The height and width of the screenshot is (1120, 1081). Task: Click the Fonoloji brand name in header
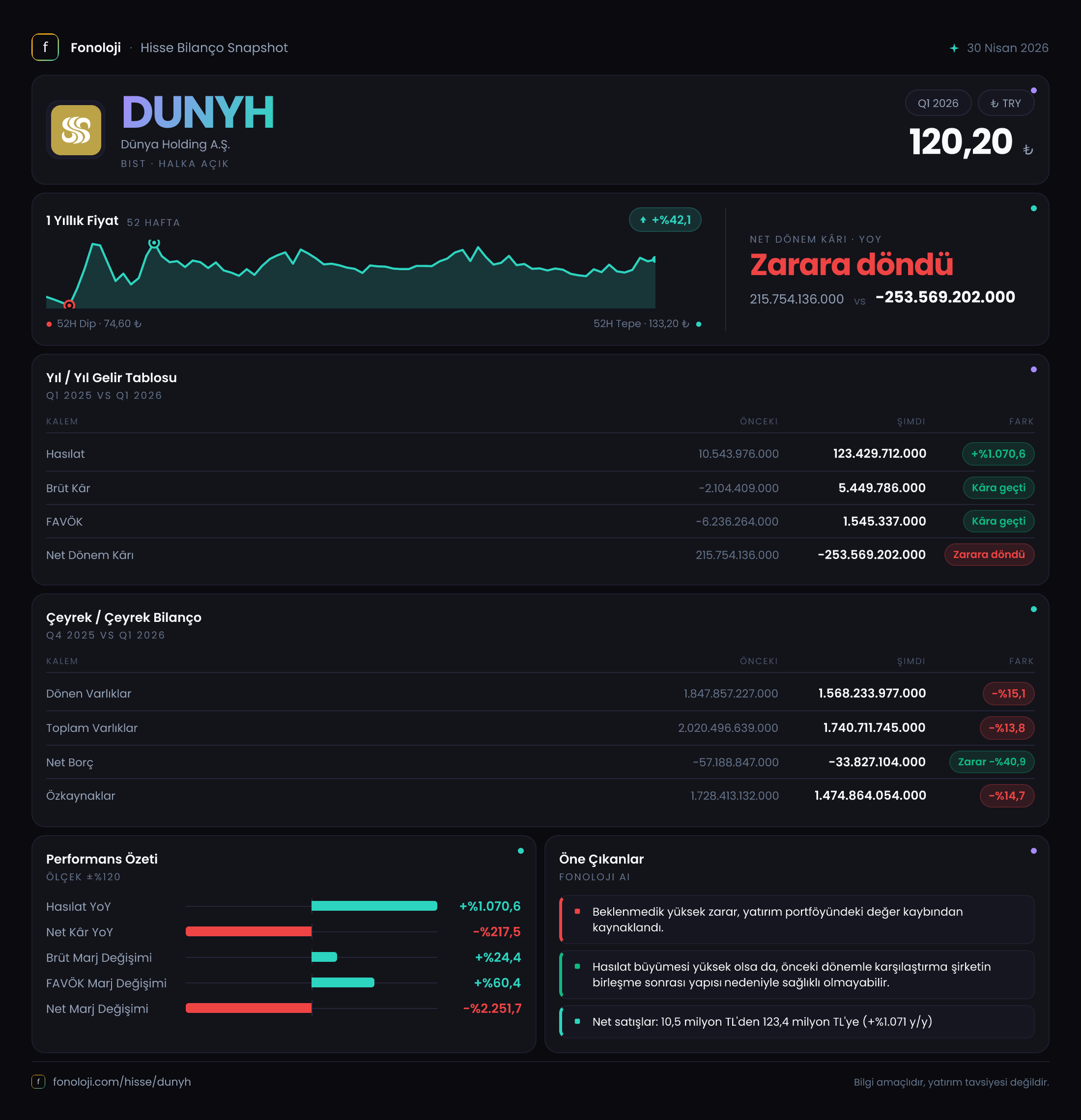pos(95,48)
